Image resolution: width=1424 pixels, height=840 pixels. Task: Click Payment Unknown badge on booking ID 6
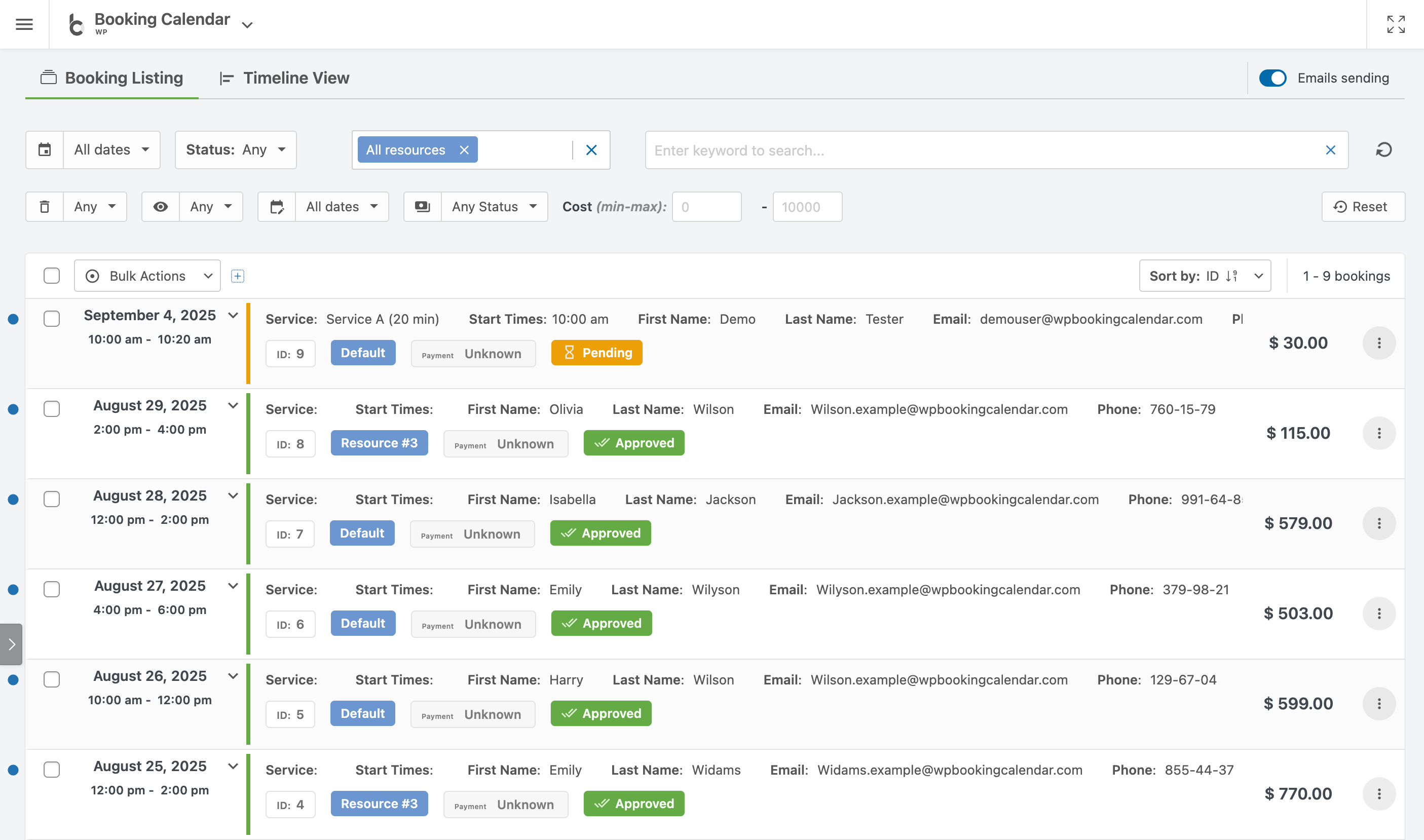click(x=473, y=624)
